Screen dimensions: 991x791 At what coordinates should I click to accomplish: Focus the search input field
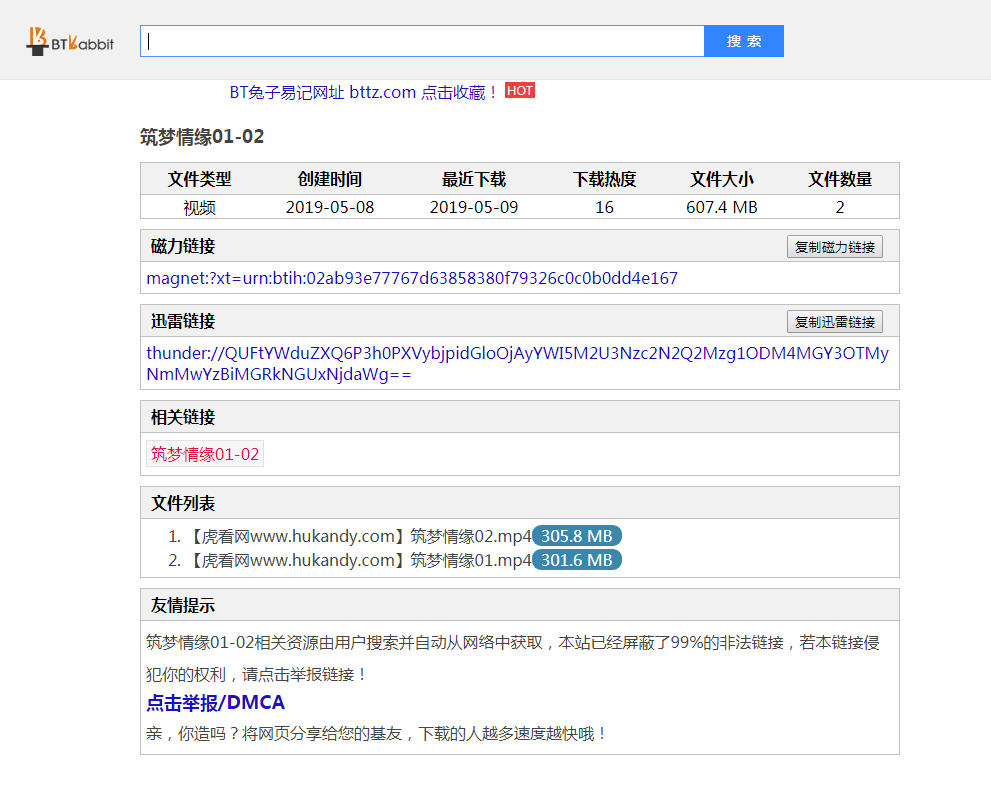pos(422,41)
